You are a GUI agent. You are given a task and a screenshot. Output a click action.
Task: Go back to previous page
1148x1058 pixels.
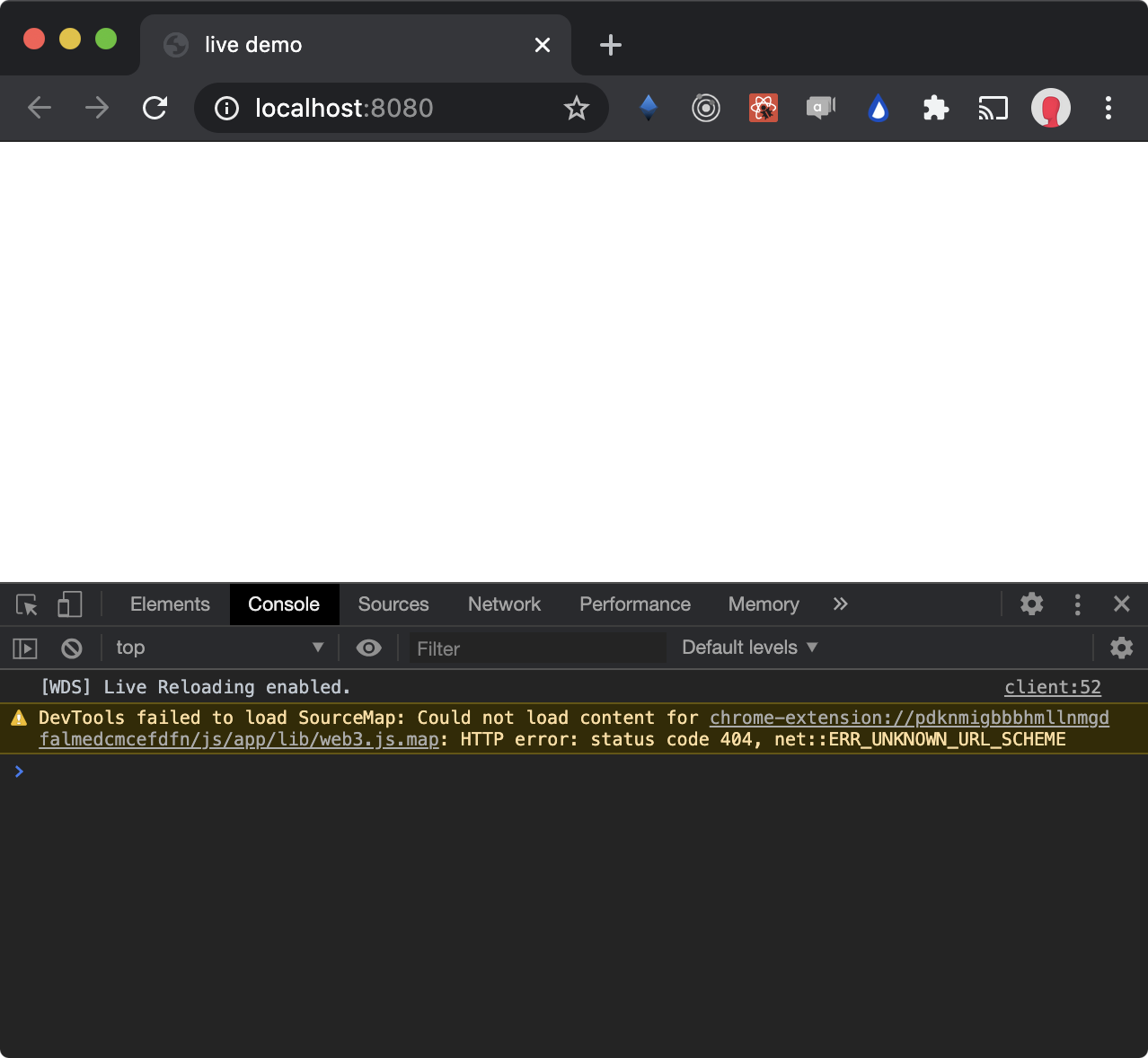40,108
